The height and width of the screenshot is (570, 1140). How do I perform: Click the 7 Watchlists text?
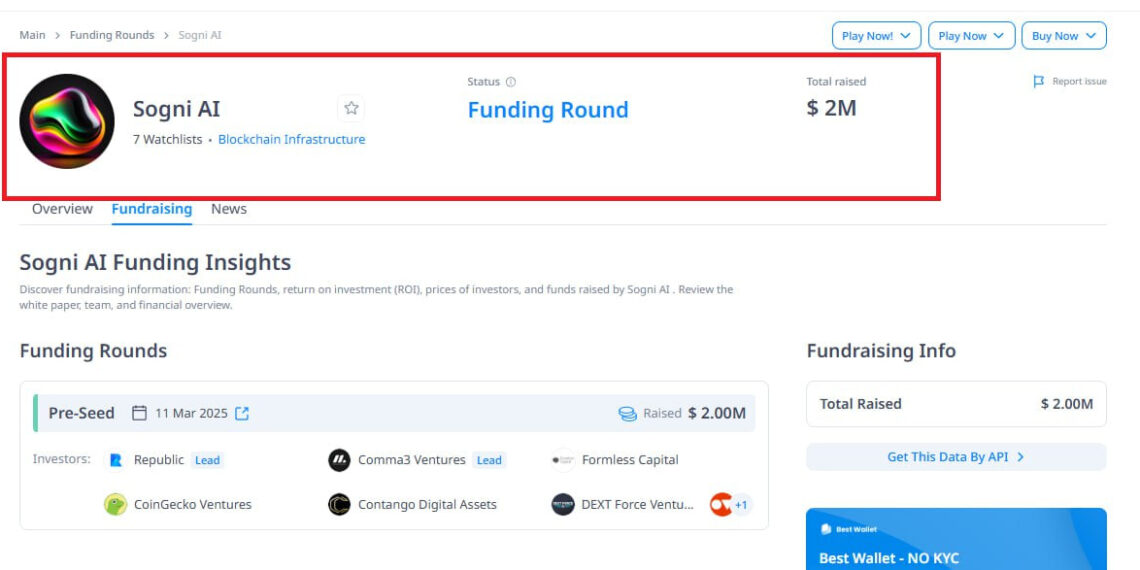point(167,140)
